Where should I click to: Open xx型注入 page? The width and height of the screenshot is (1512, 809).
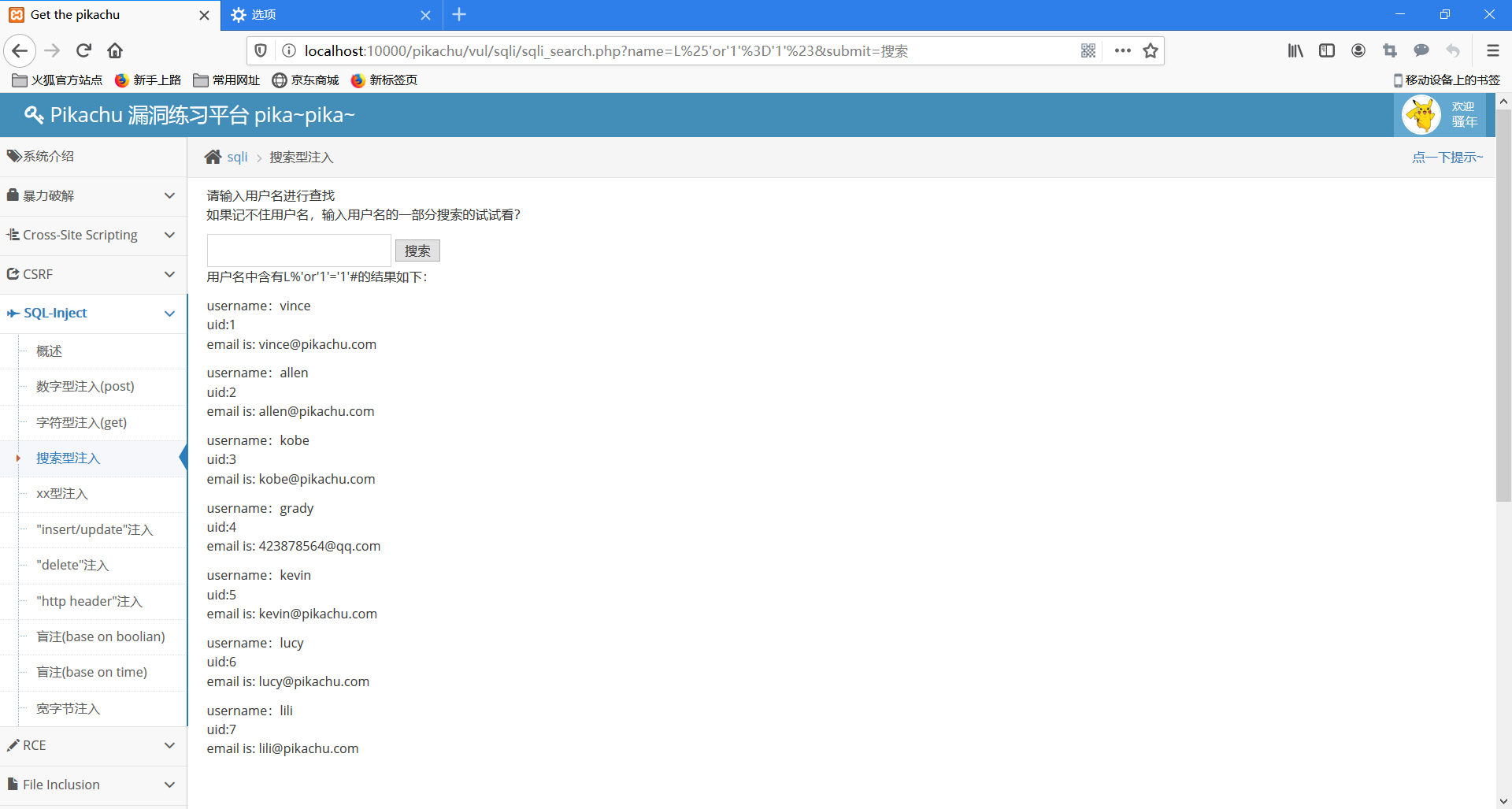[61, 494]
